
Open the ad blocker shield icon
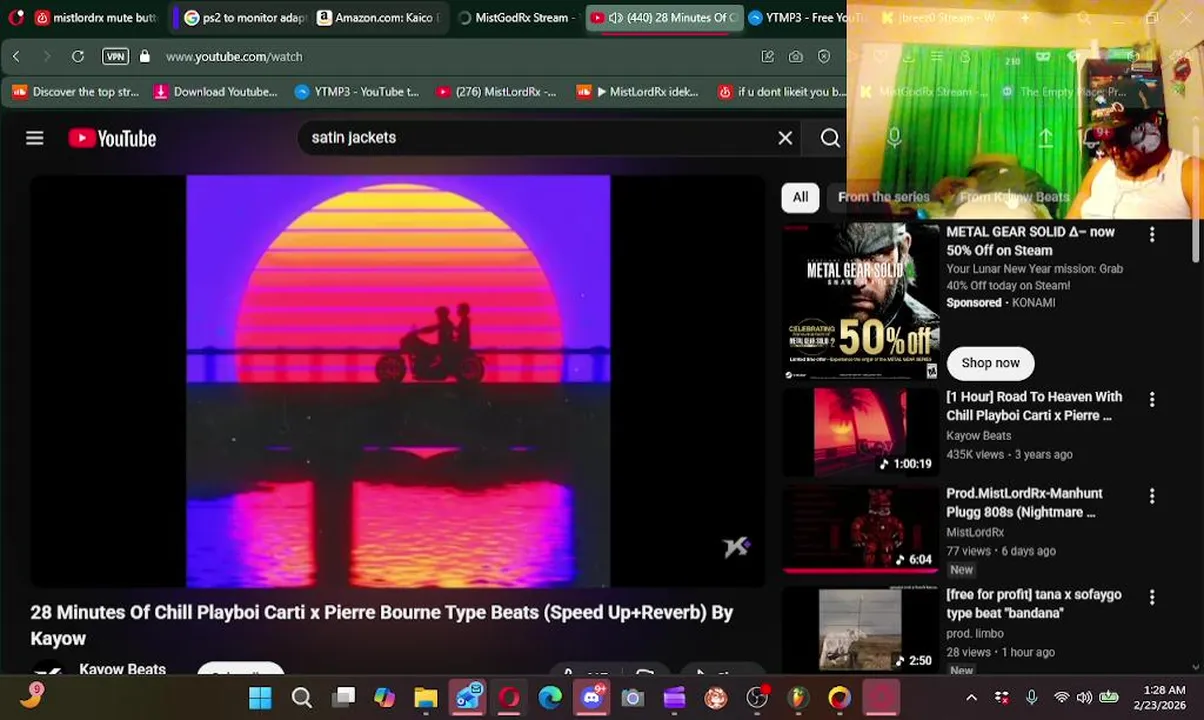(824, 57)
